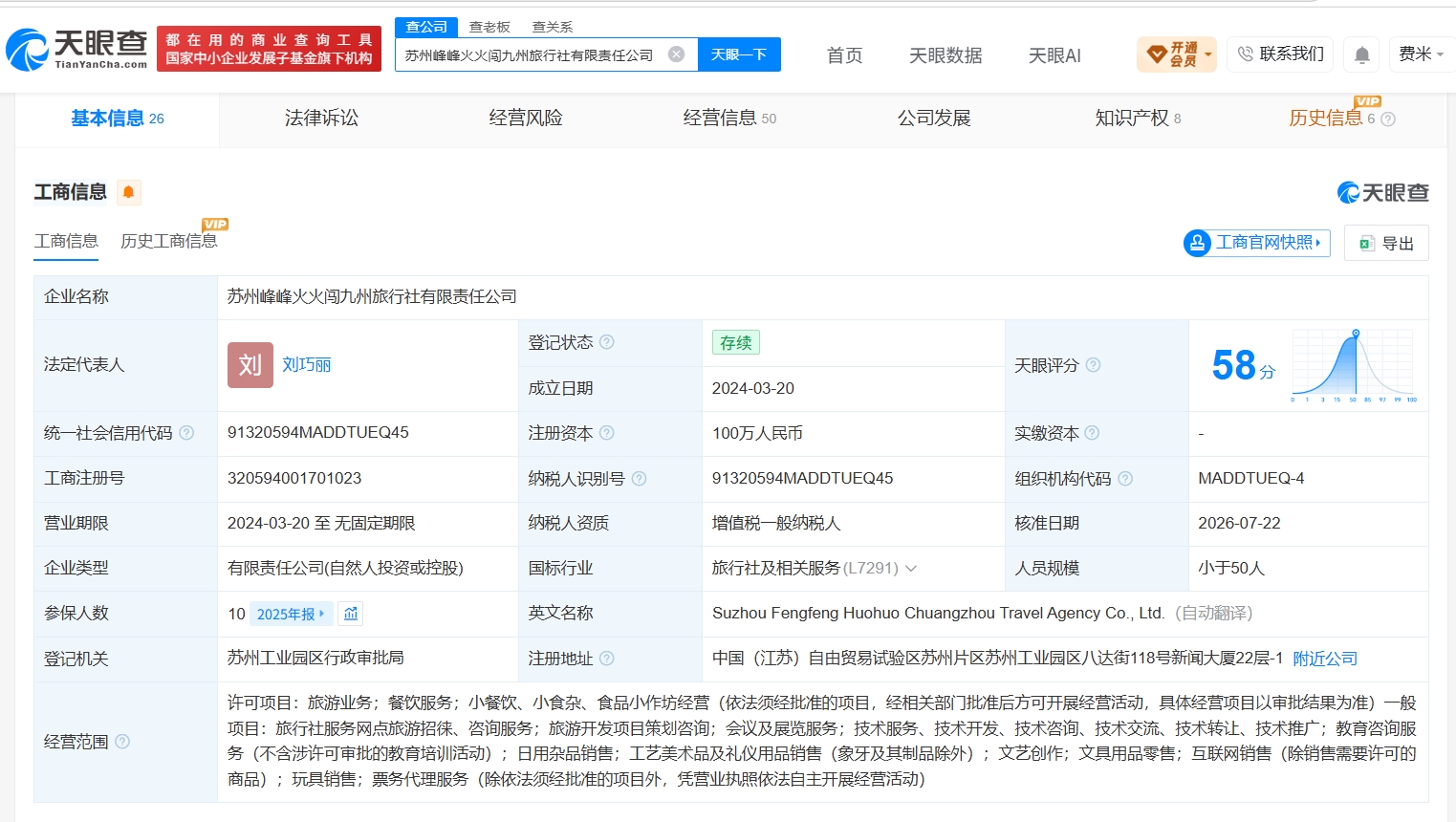Click help icon next to 注册资本
Image resolution: width=1456 pixels, height=822 pixels.
[x=607, y=433]
